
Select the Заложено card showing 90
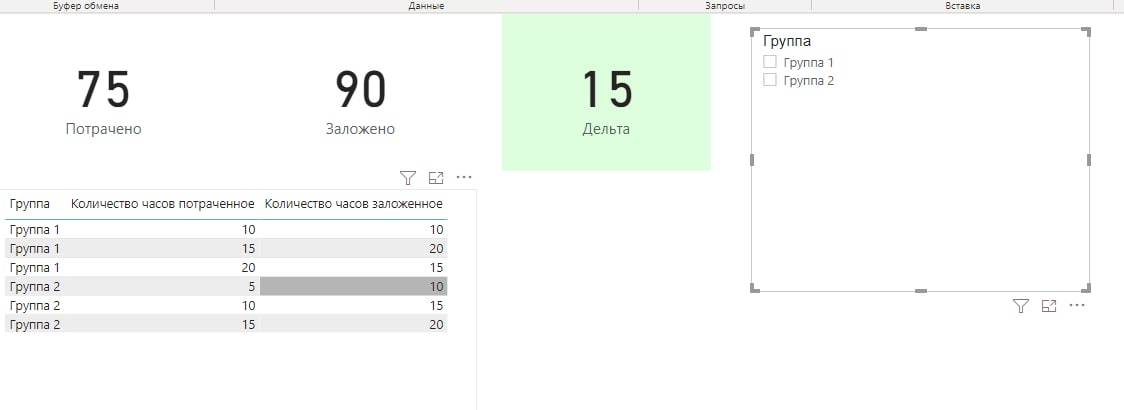click(x=361, y=100)
